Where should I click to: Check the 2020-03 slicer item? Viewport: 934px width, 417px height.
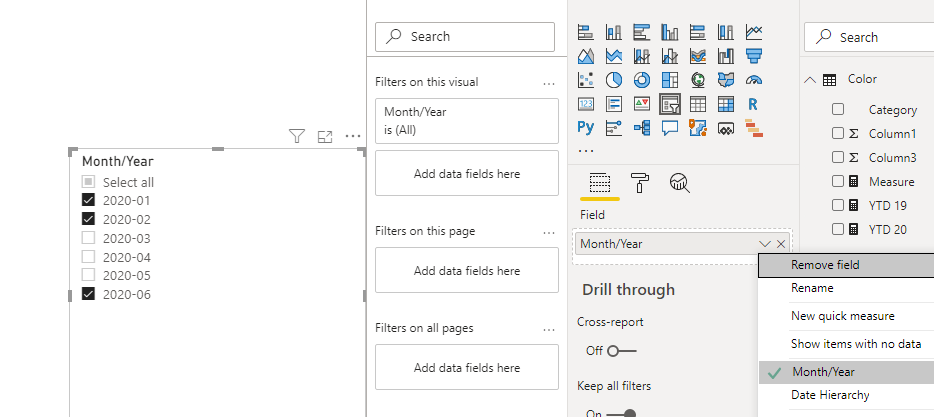pos(88,238)
